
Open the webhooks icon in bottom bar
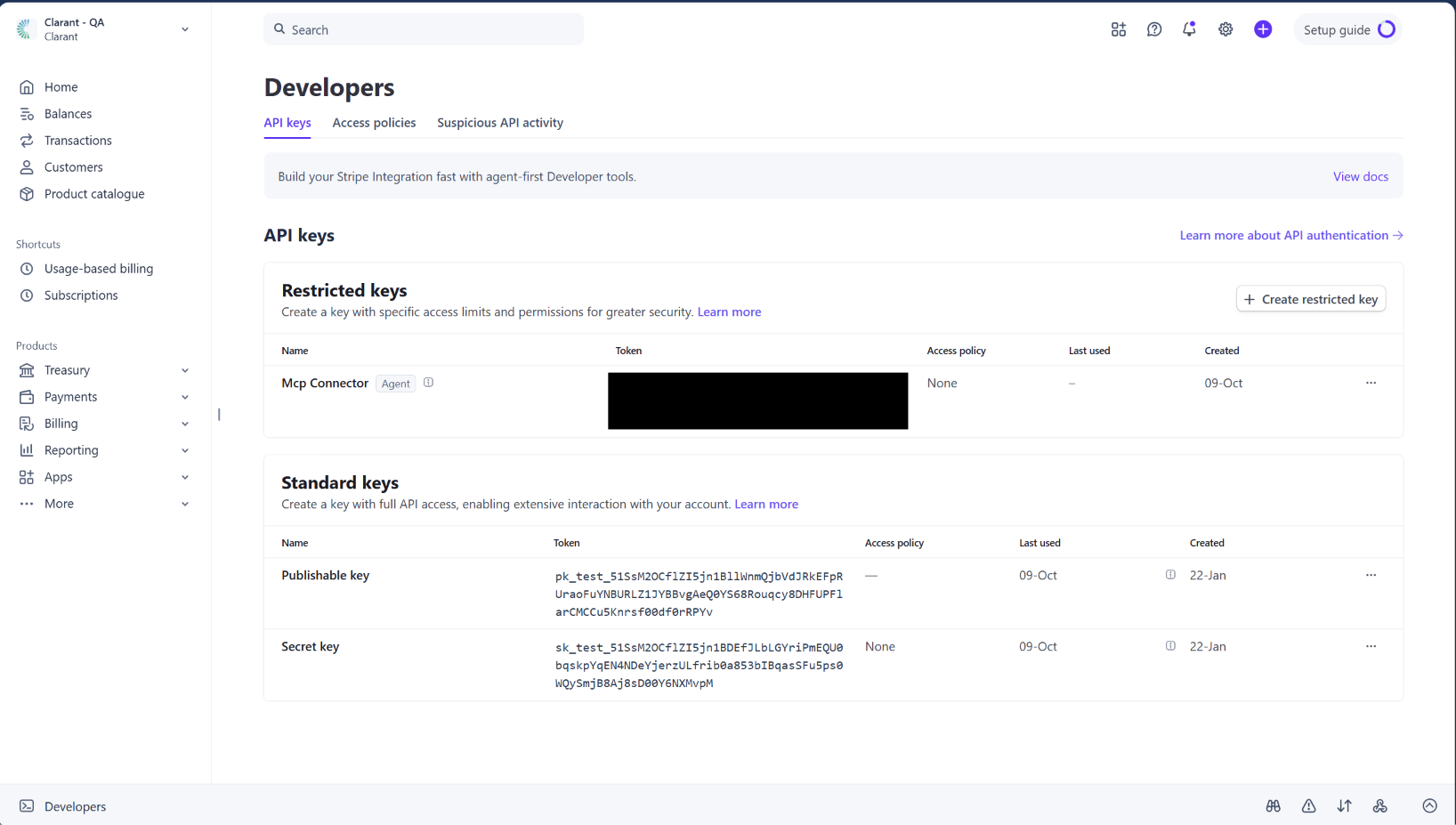coord(1380,806)
